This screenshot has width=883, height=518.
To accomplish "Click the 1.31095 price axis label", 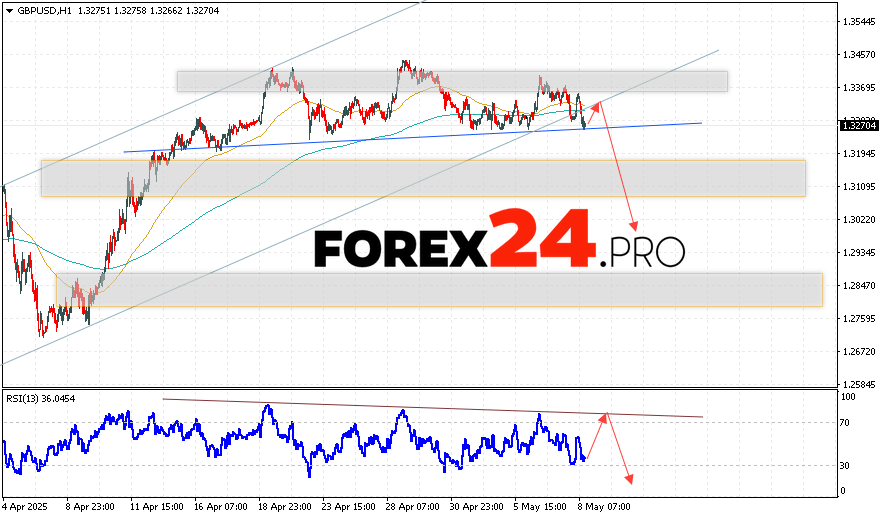I will point(859,186).
